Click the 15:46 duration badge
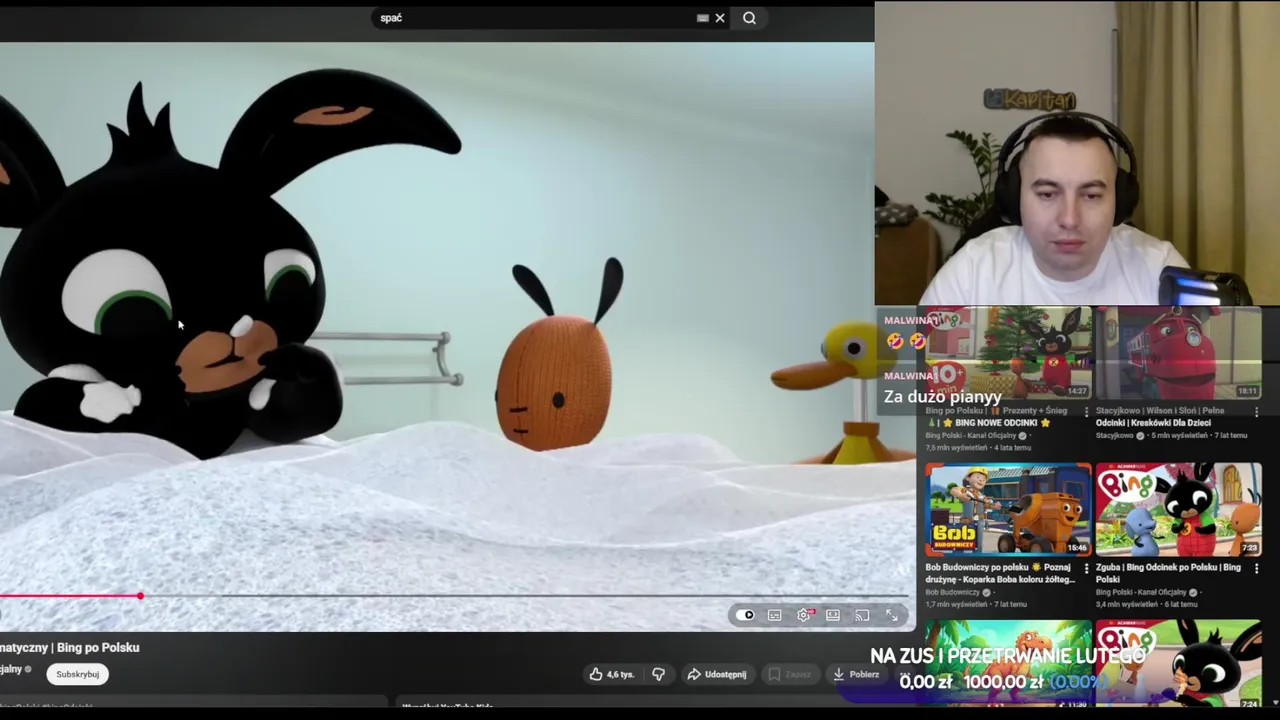Viewport: 1280px width, 720px height. 1077,548
